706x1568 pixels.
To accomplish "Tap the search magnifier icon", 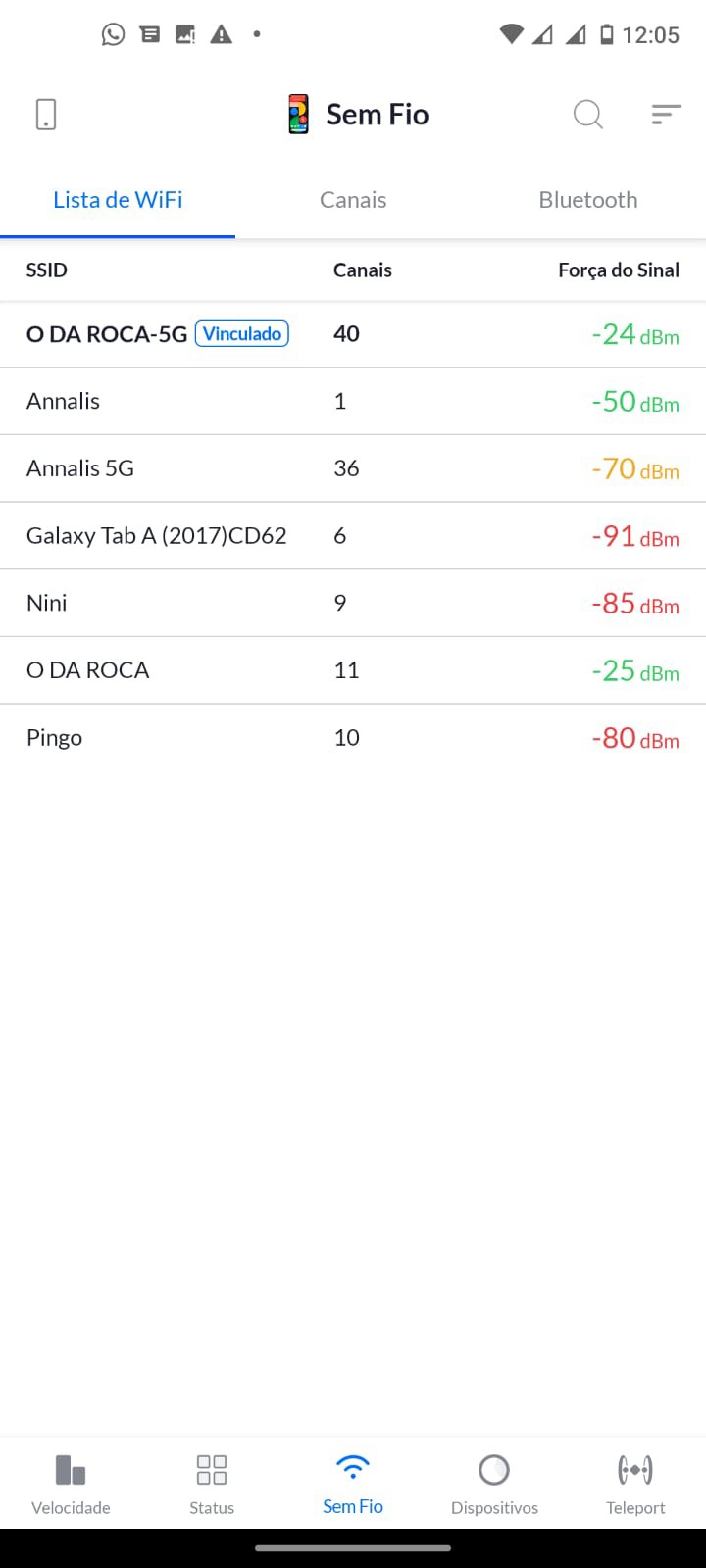I will tap(587, 115).
